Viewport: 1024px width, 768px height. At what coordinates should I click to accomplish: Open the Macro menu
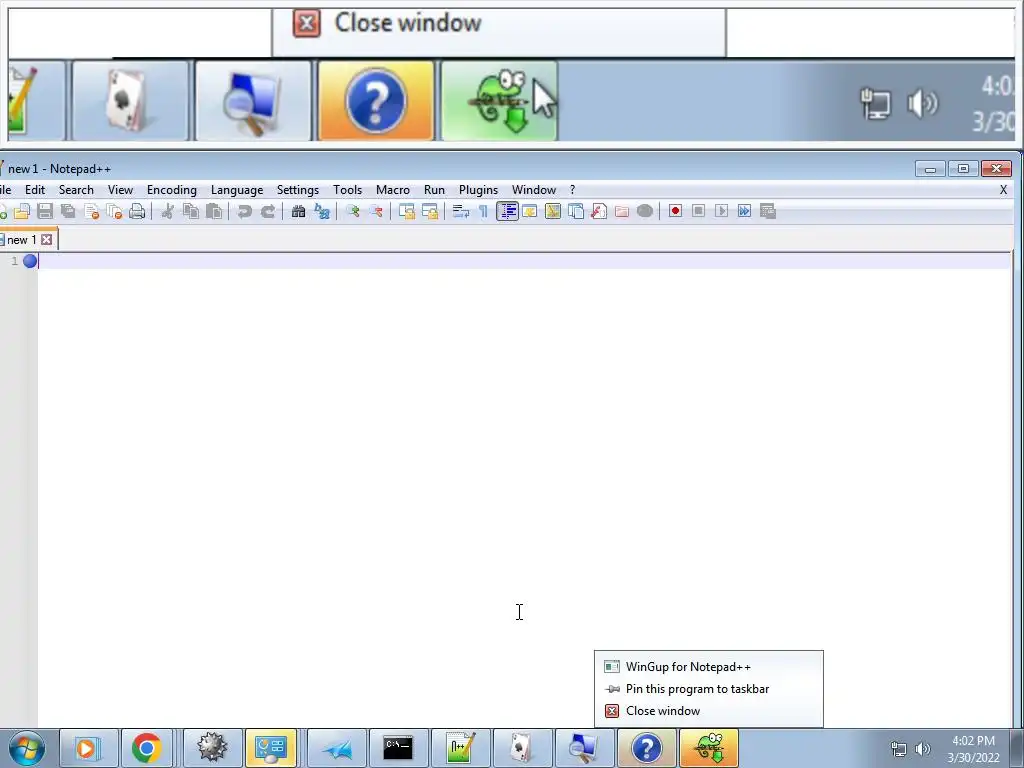[x=392, y=190]
